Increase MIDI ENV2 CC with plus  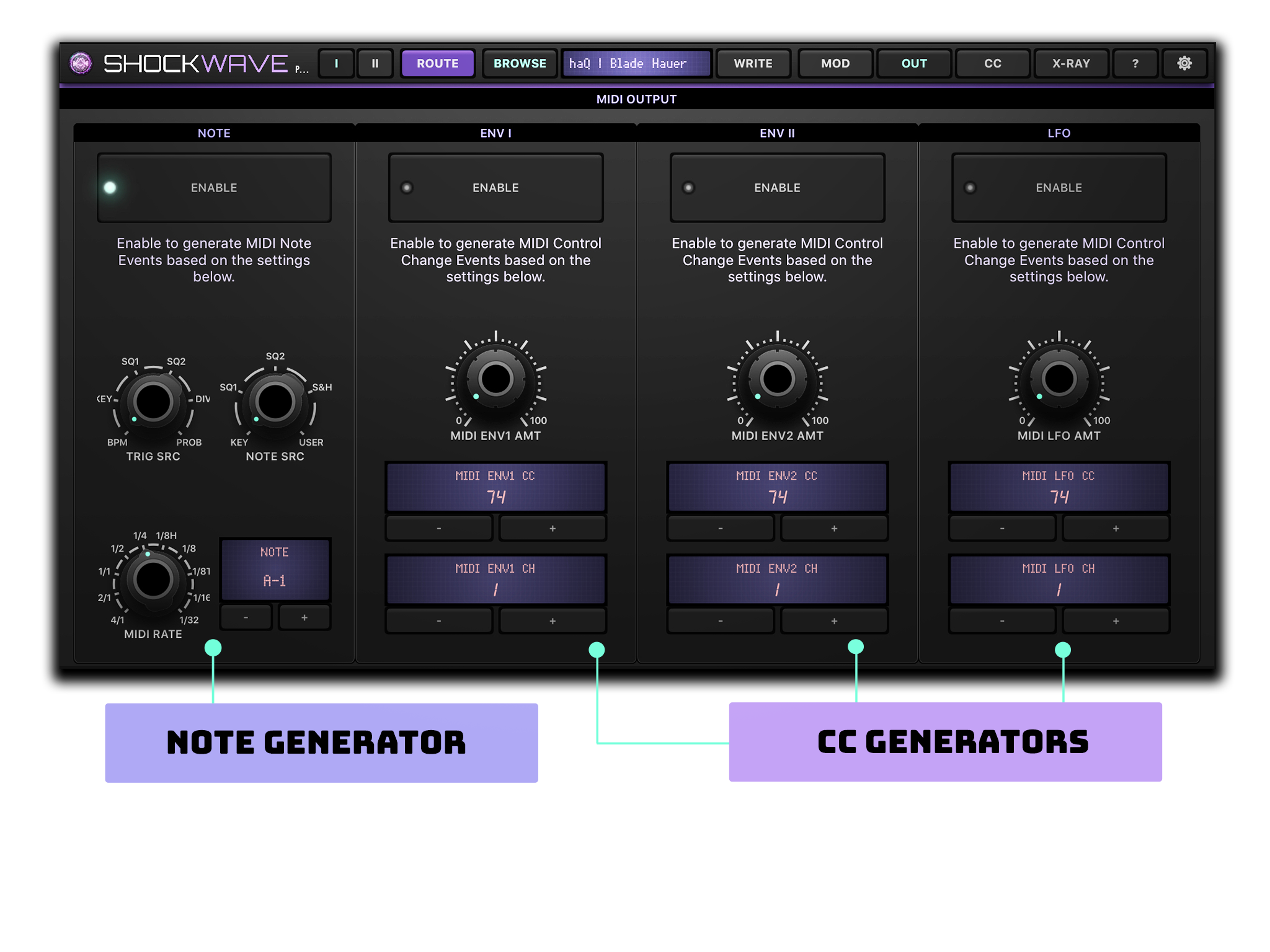click(x=834, y=528)
